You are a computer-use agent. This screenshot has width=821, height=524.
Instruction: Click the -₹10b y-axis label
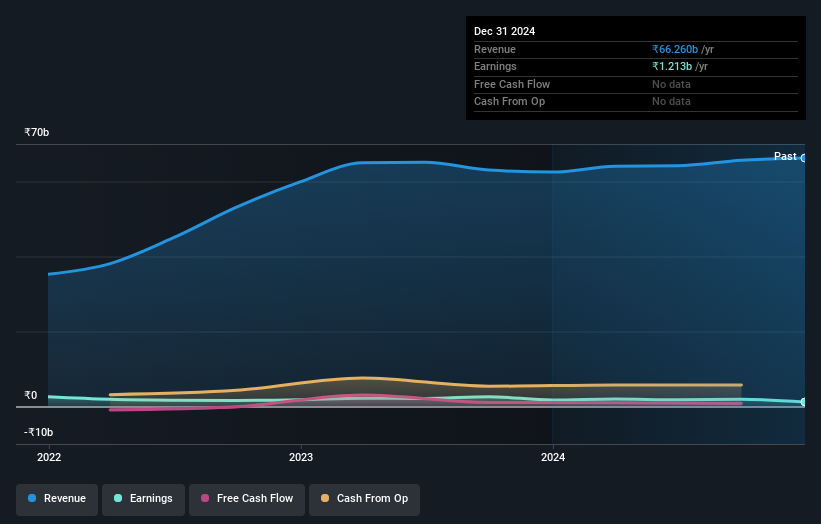38,432
